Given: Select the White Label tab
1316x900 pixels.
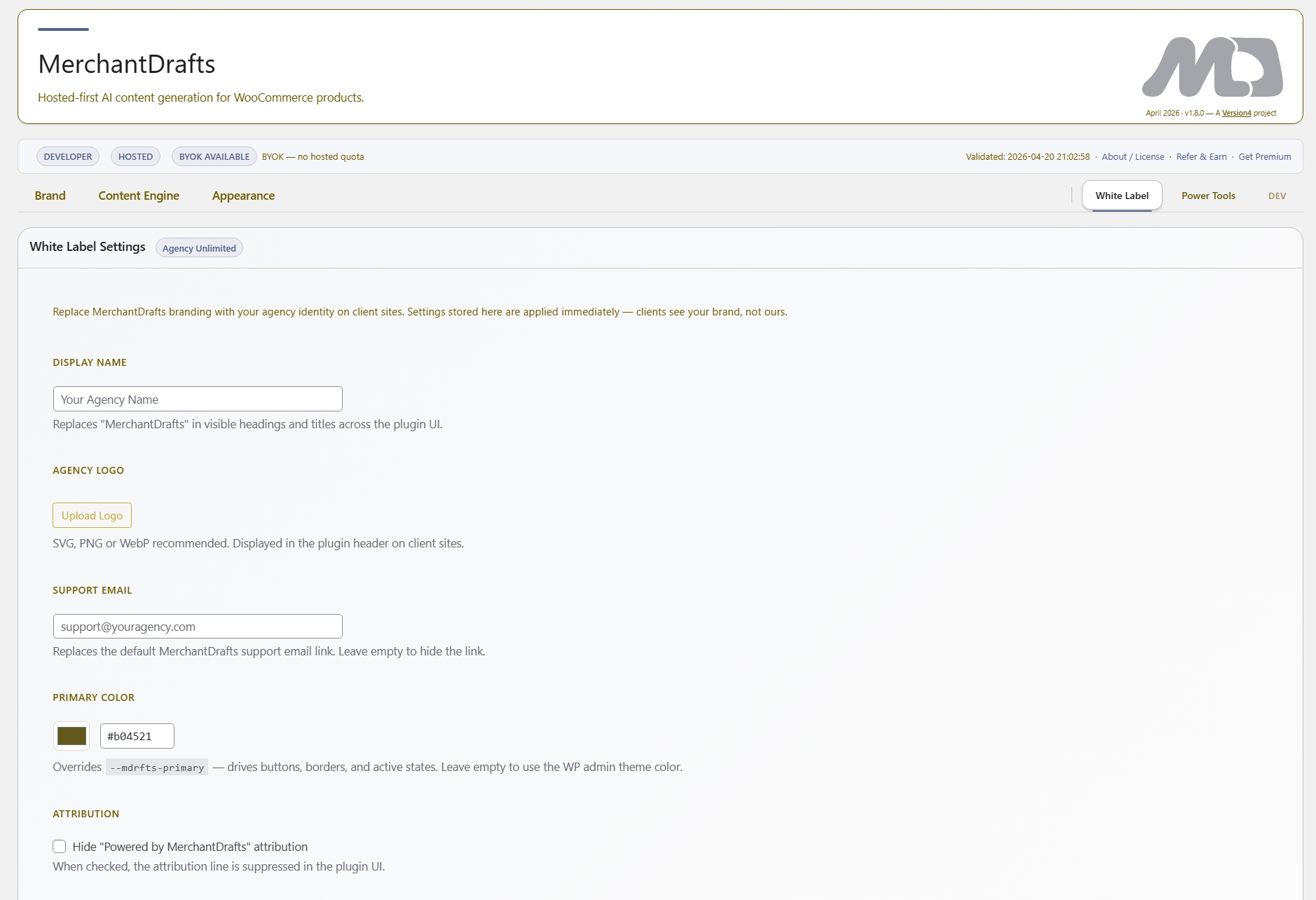Looking at the screenshot, I should [1122, 196].
